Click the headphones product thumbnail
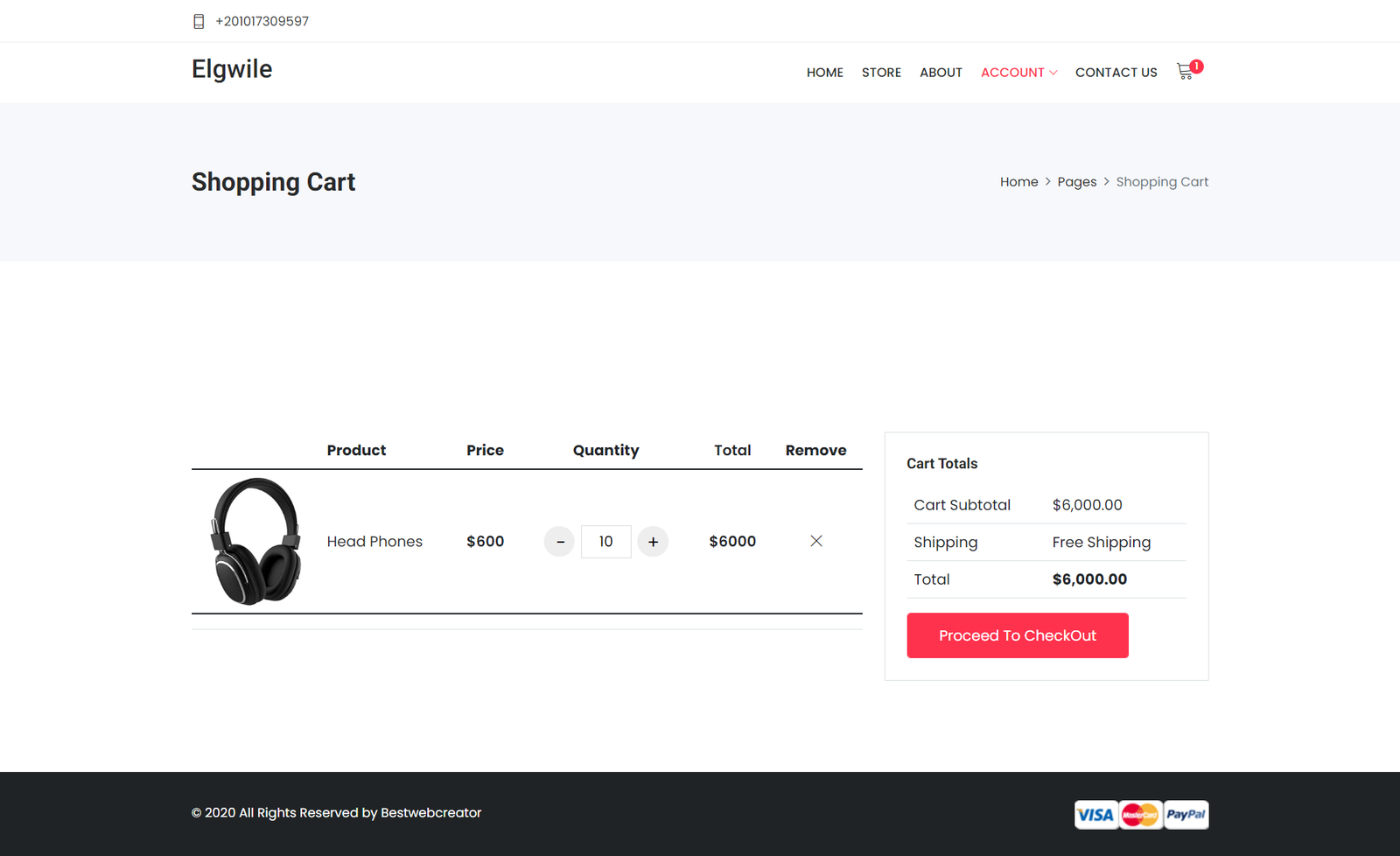Viewport: 1400px width, 856px height. tap(255, 541)
